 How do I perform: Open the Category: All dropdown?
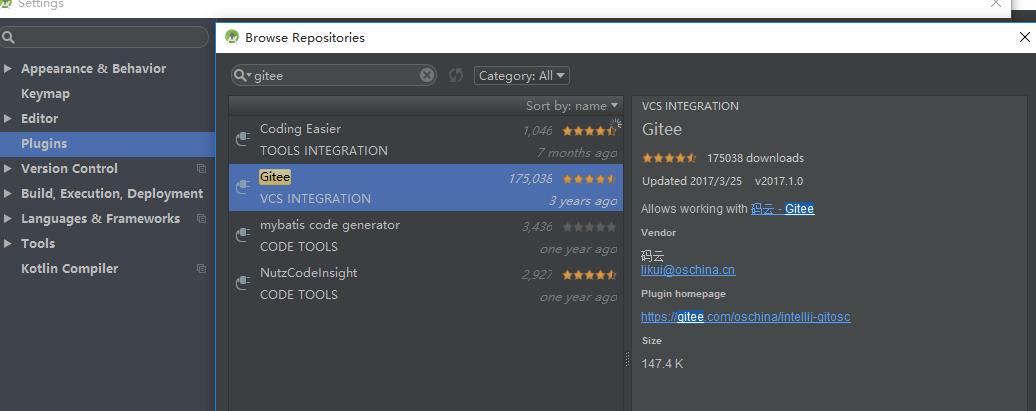[x=522, y=75]
